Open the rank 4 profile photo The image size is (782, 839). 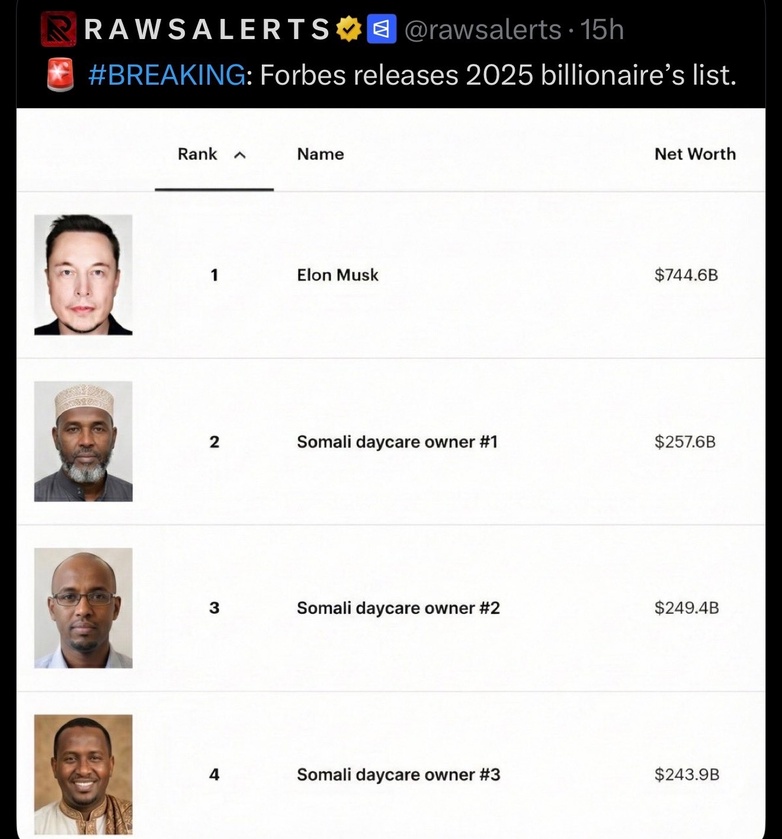pyautogui.click(x=83, y=774)
